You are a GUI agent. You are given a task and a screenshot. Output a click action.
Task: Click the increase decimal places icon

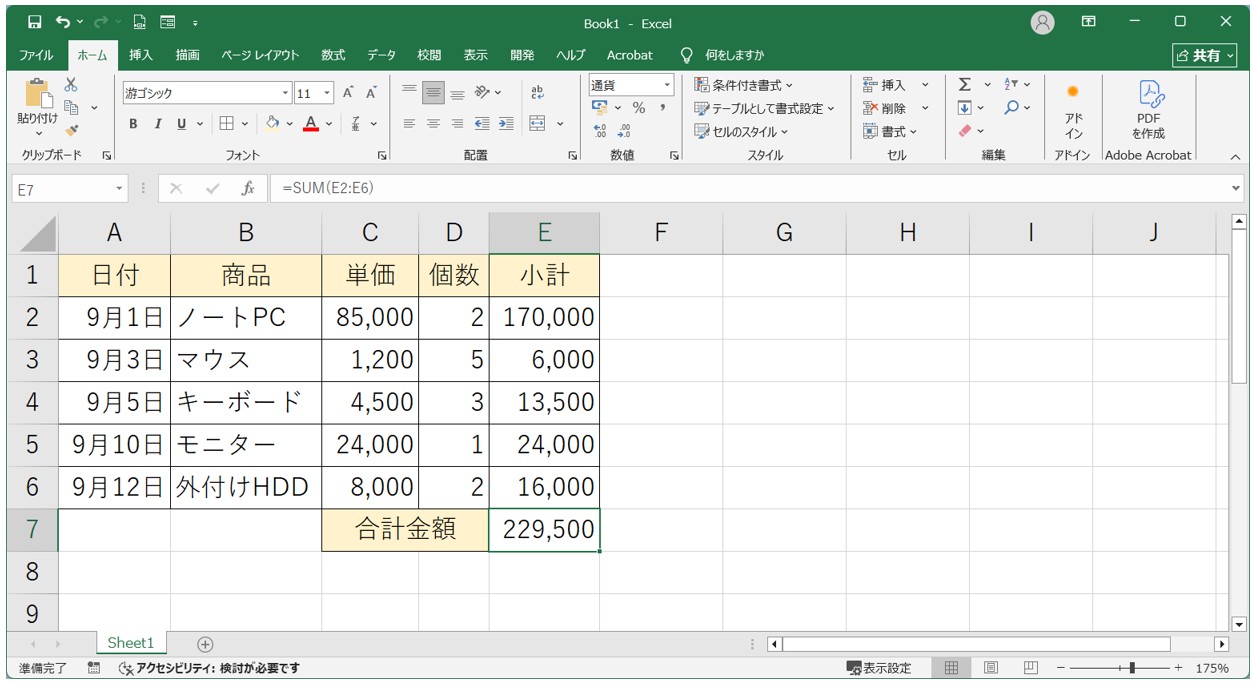tap(600, 130)
